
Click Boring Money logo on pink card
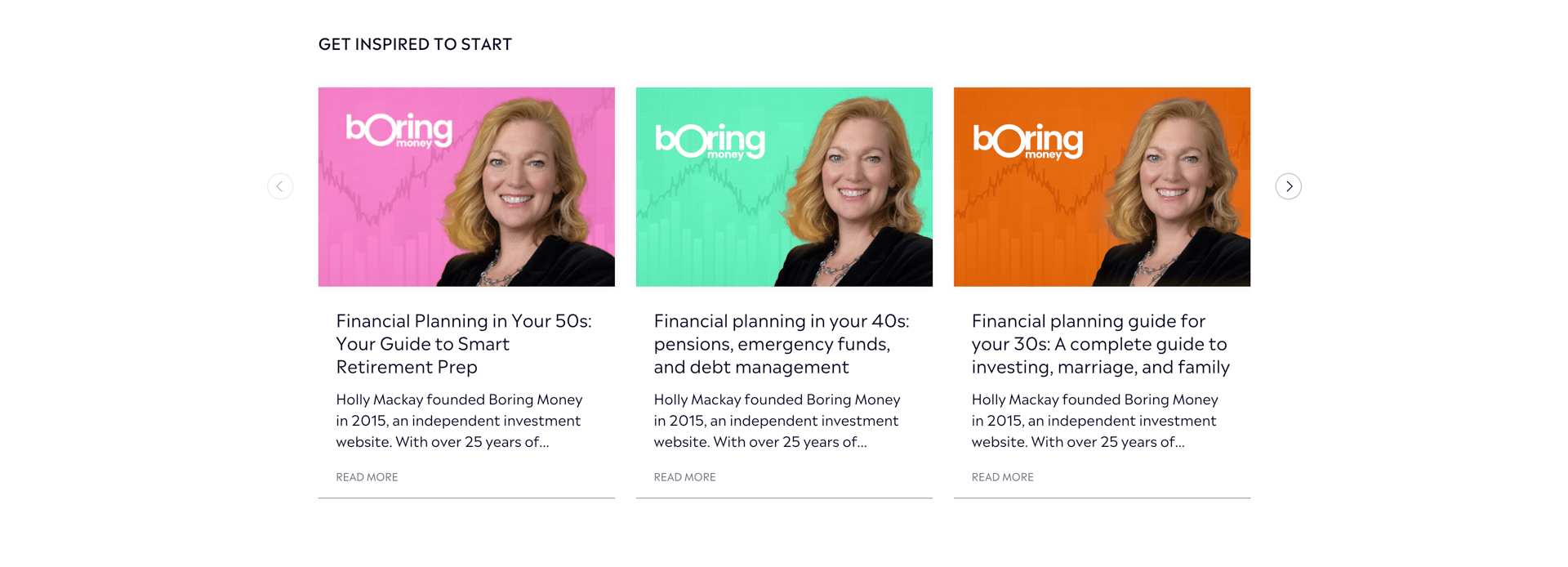399,130
